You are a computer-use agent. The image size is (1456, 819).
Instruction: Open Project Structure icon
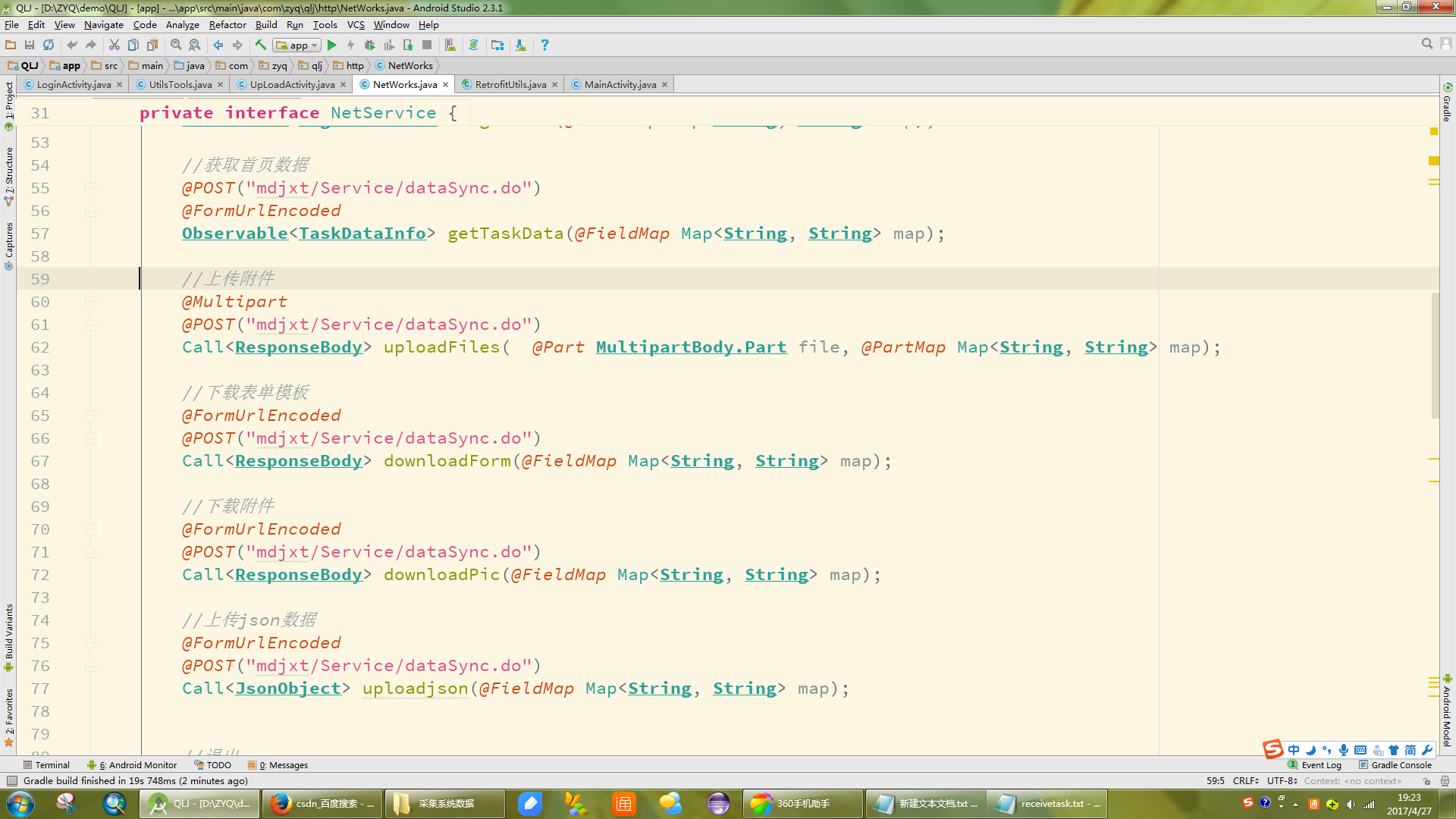(x=497, y=45)
